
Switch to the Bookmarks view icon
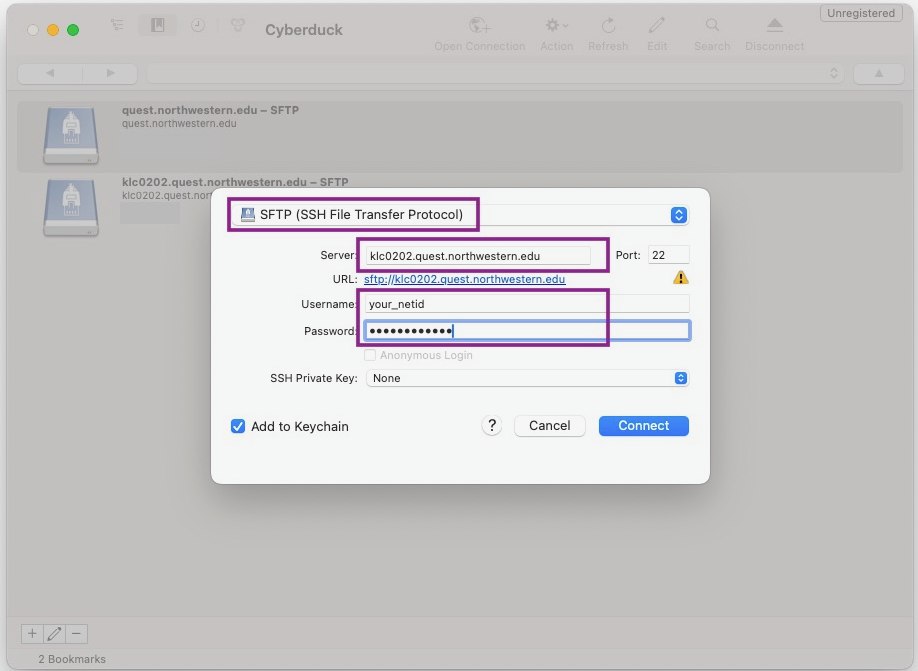click(x=157, y=26)
